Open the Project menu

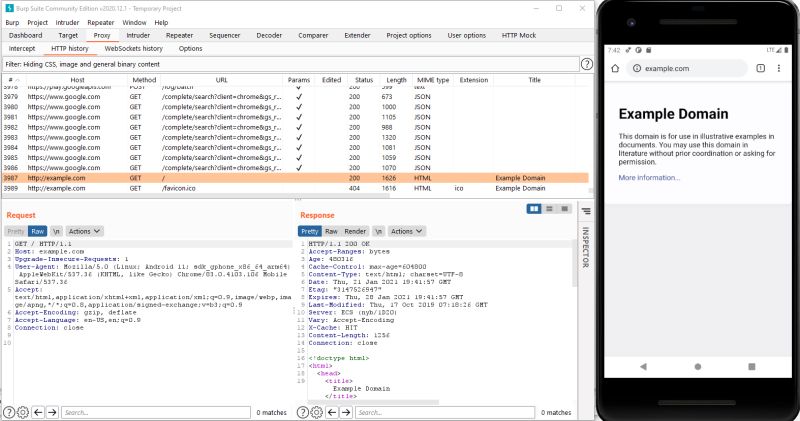(37, 22)
